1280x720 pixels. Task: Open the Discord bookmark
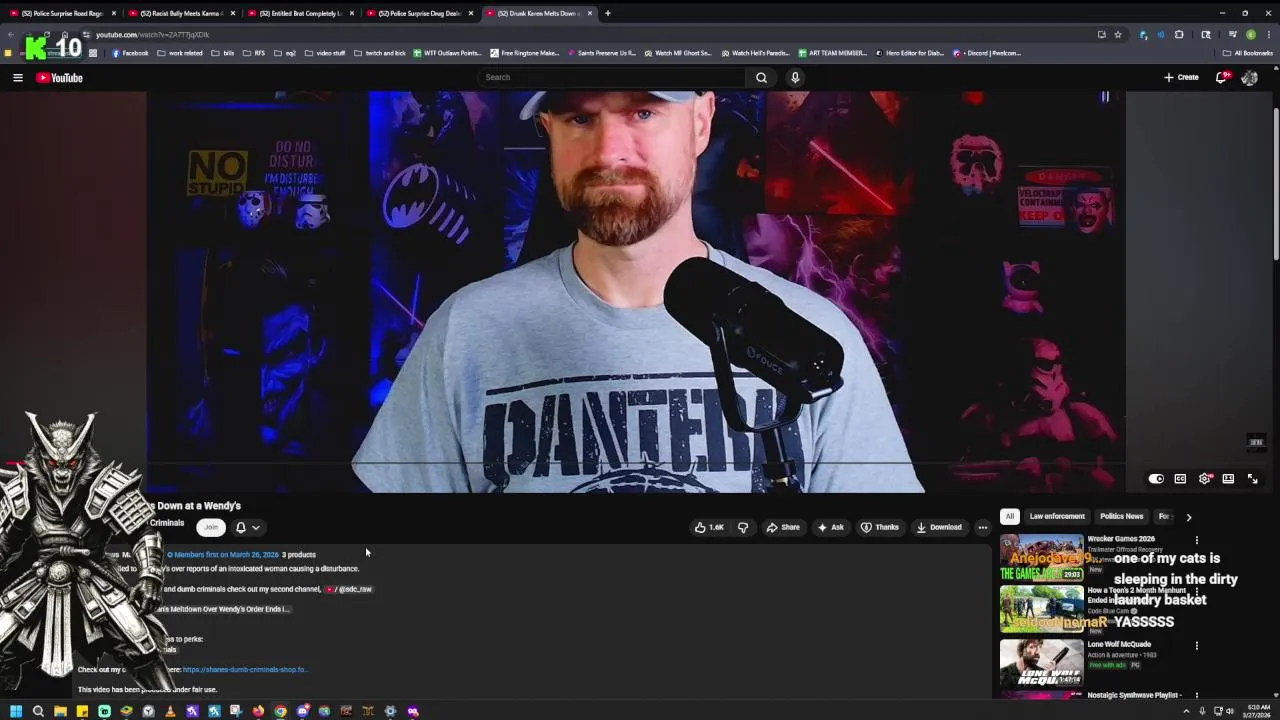[x=985, y=53]
